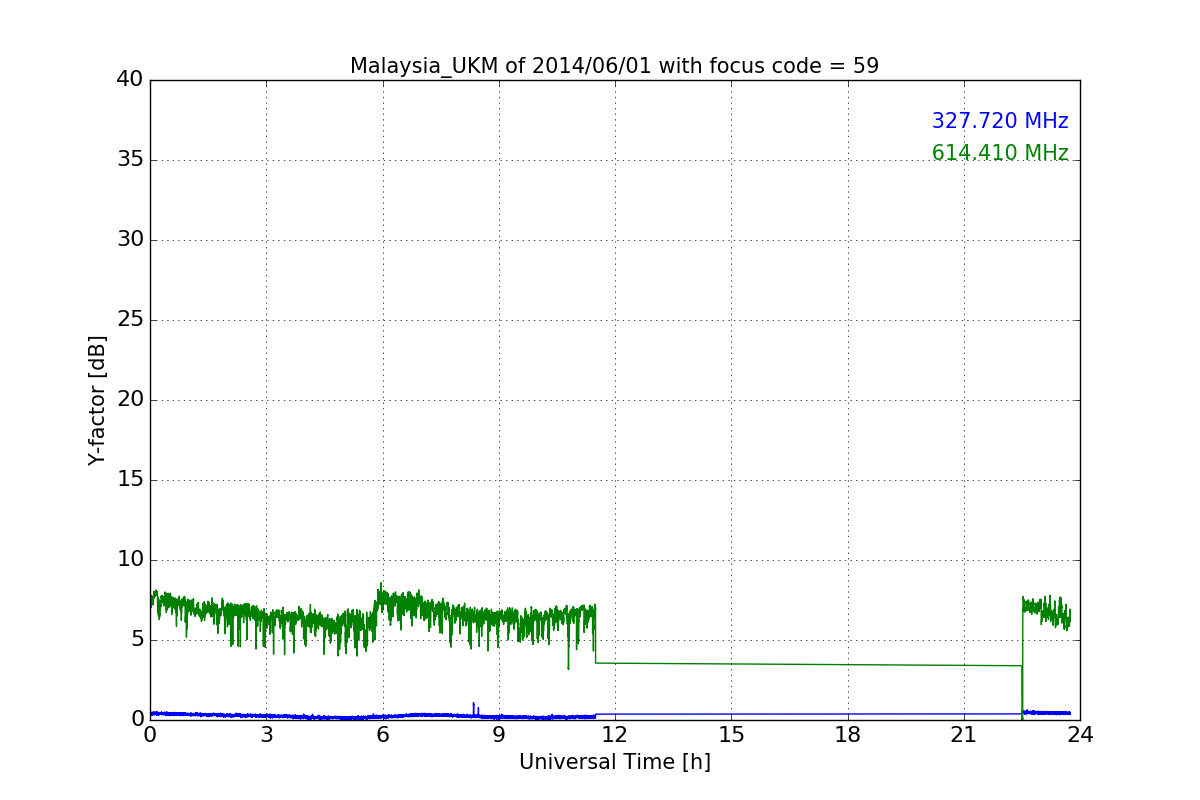The width and height of the screenshot is (1200, 800).
Task: Select the '327.720 MHz' legend label
Action: (x=1000, y=121)
